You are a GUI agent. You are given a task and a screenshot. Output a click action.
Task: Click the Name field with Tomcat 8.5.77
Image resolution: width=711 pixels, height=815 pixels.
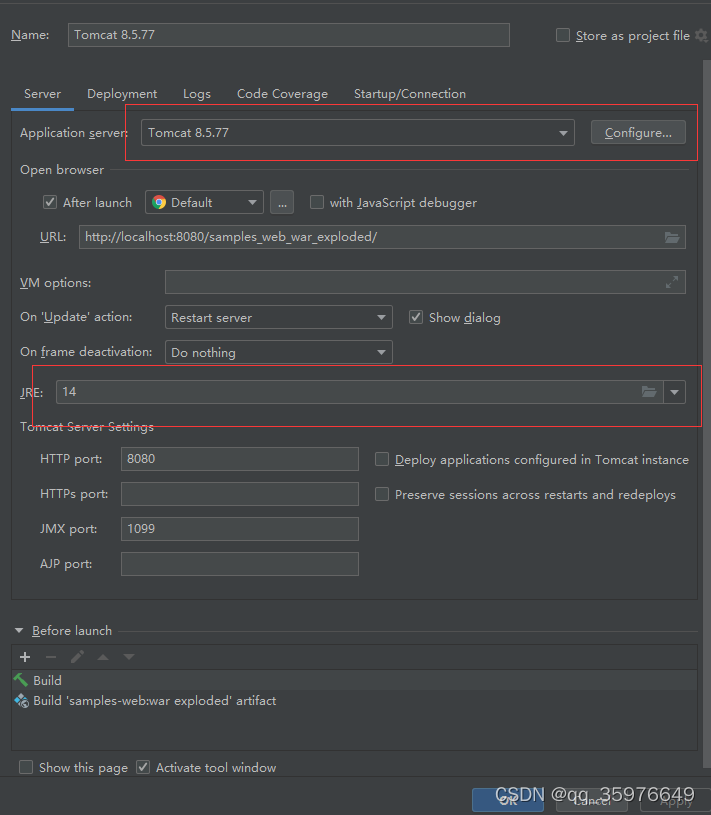288,35
